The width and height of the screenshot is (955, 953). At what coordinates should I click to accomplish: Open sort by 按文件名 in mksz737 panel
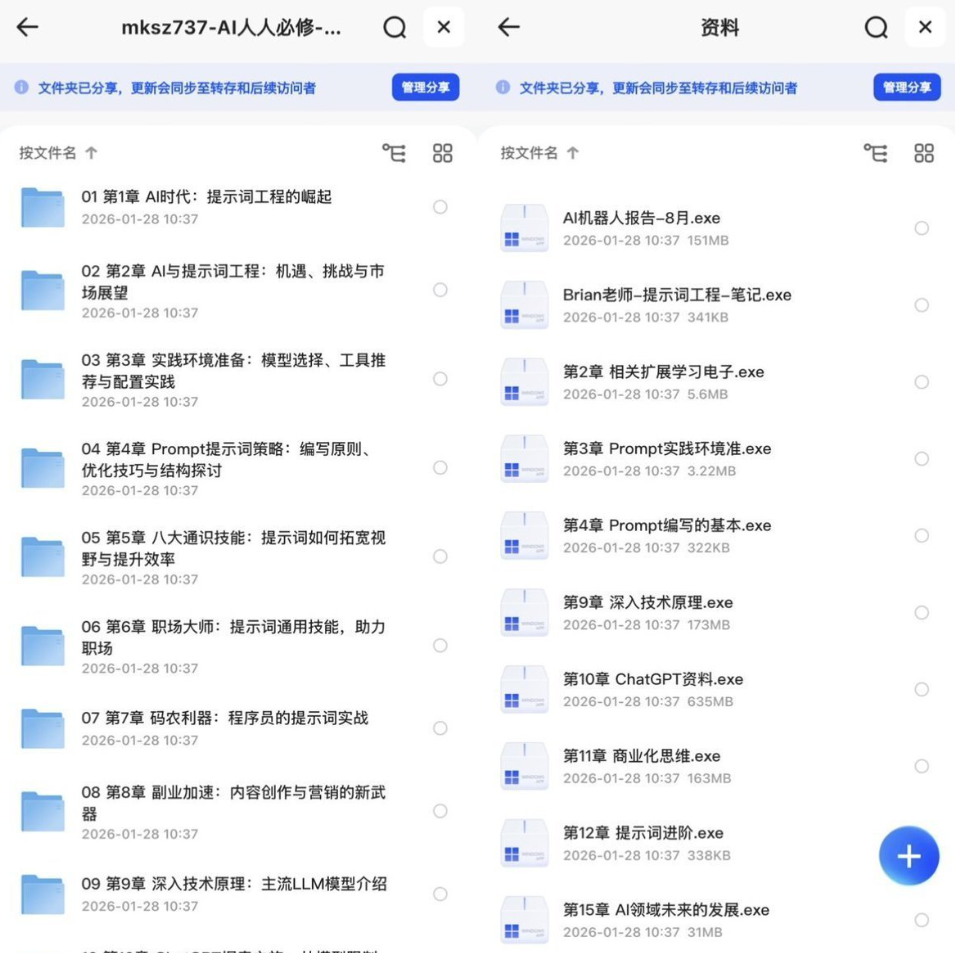pos(58,153)
